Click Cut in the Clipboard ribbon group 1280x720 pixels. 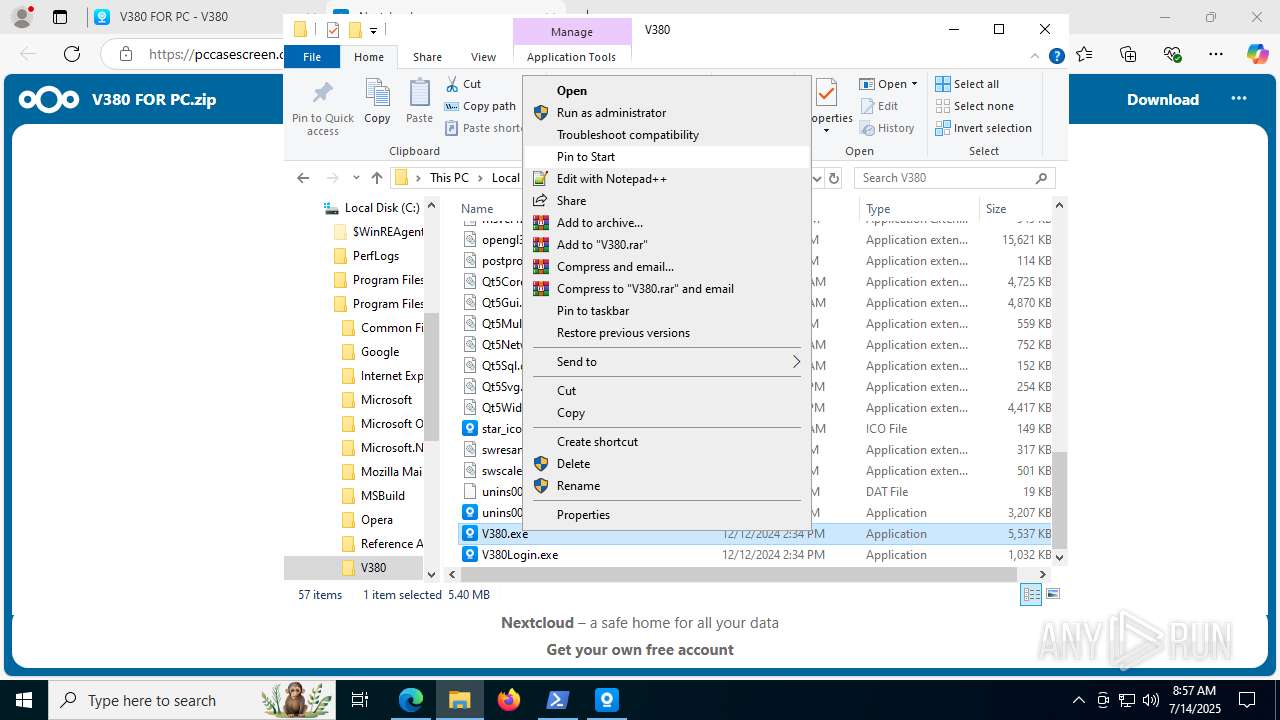coord(464,84)
